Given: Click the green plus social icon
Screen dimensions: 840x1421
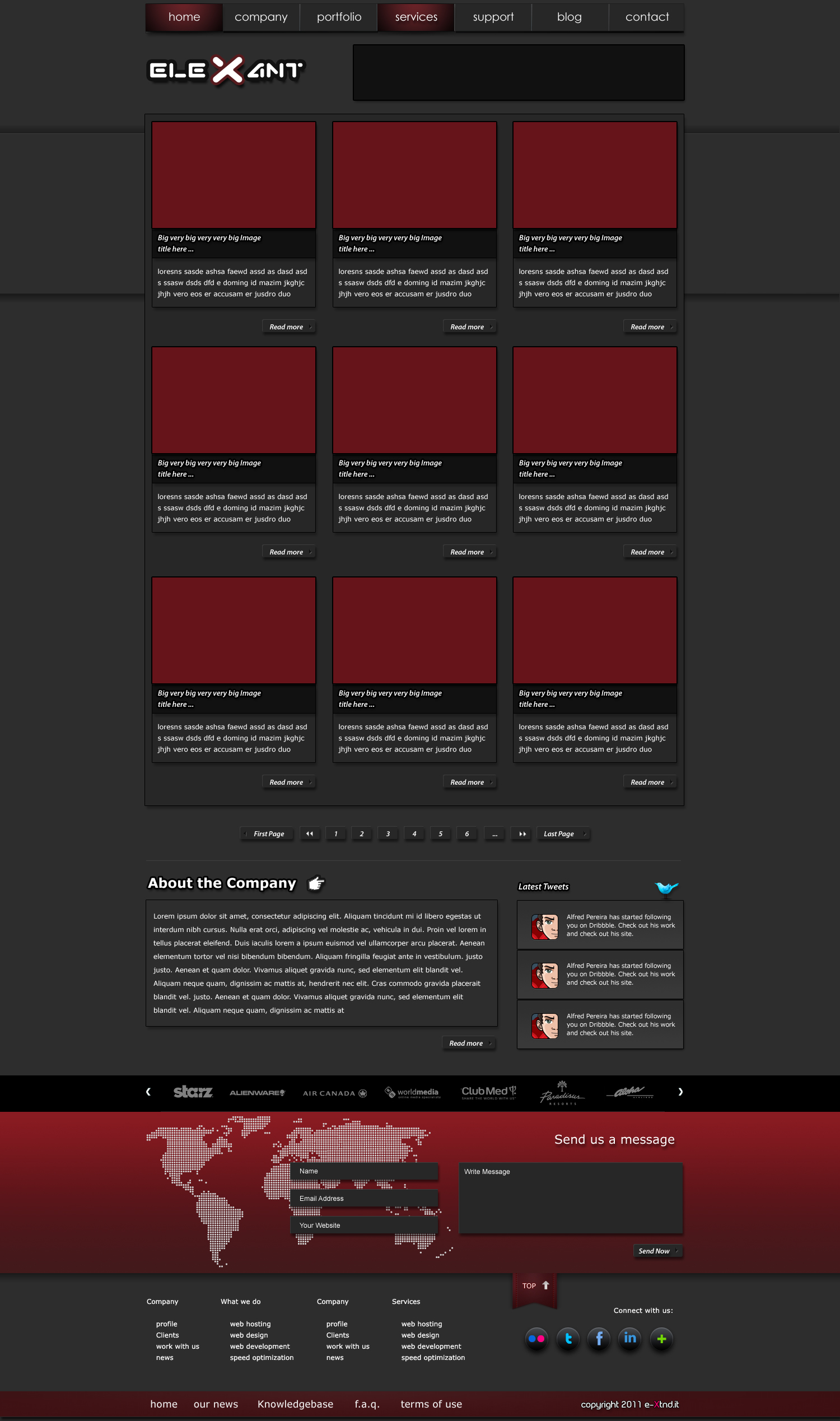Looking at the screenshot, I should coord(661,1339).
